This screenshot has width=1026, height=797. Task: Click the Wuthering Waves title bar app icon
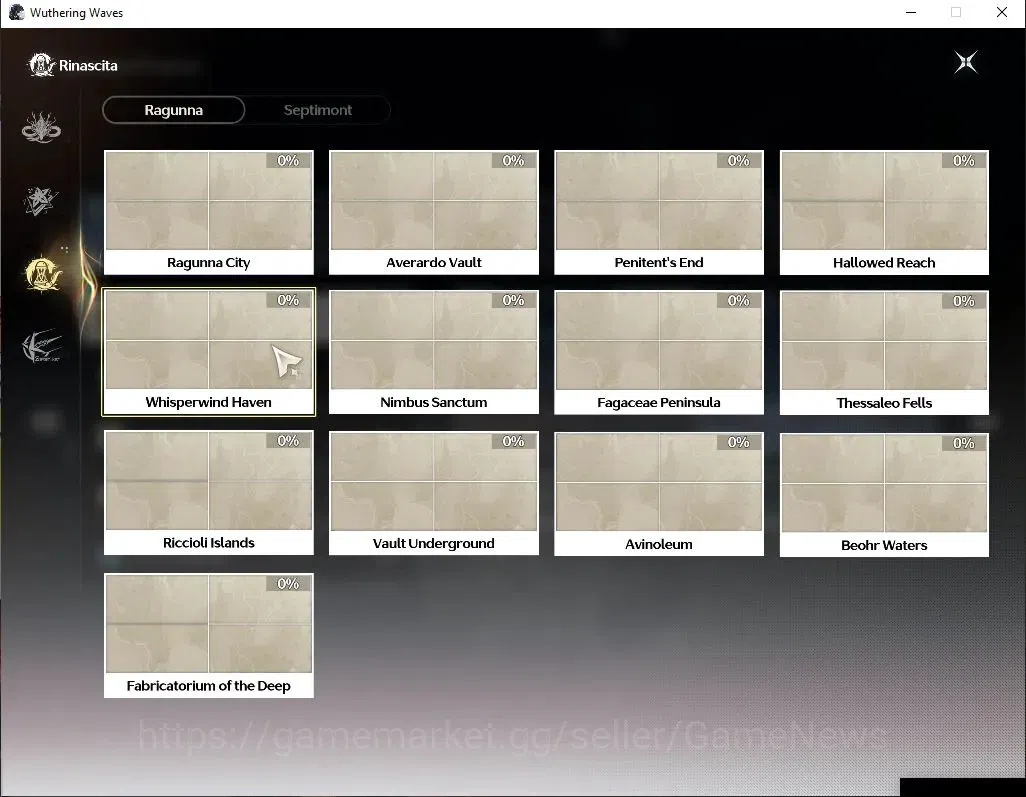(16, 12)
